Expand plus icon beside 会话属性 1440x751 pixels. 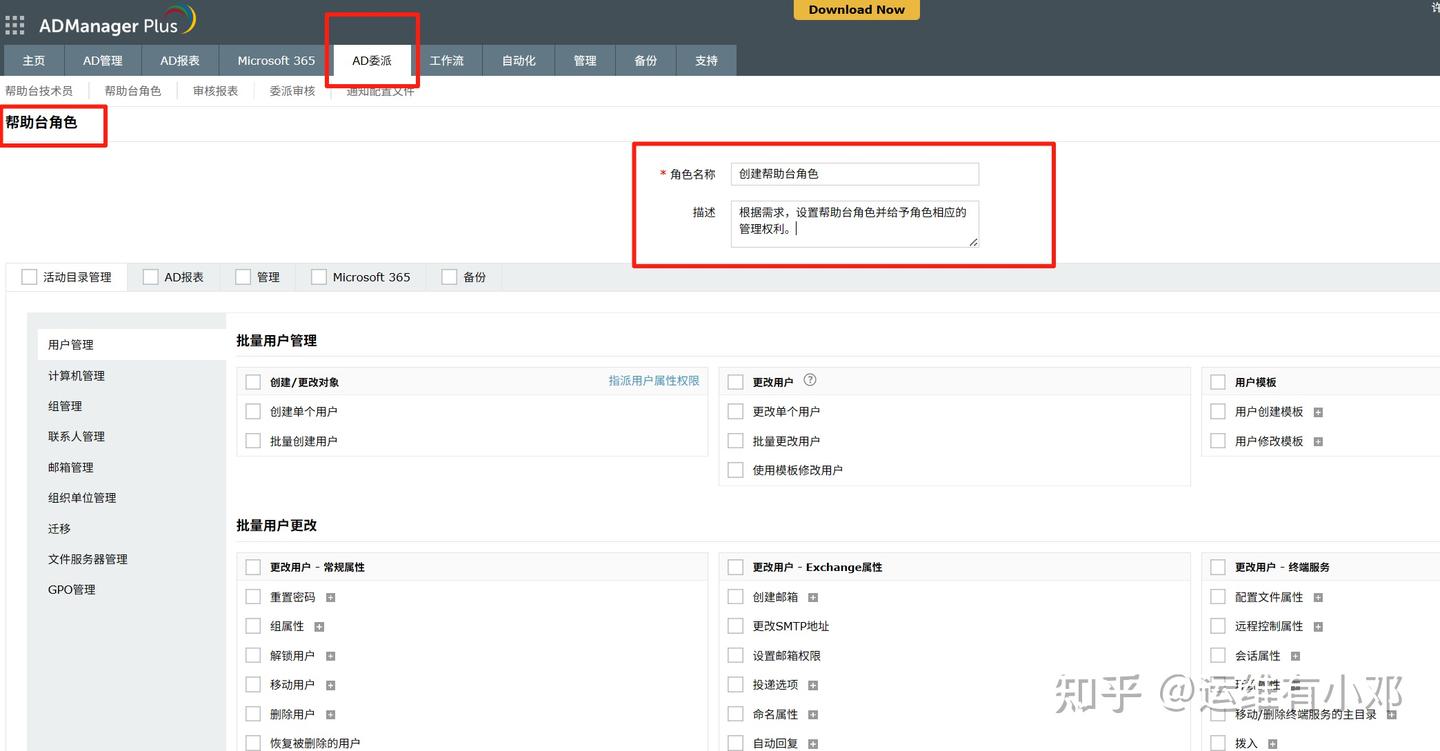[x=1295, y=656]
